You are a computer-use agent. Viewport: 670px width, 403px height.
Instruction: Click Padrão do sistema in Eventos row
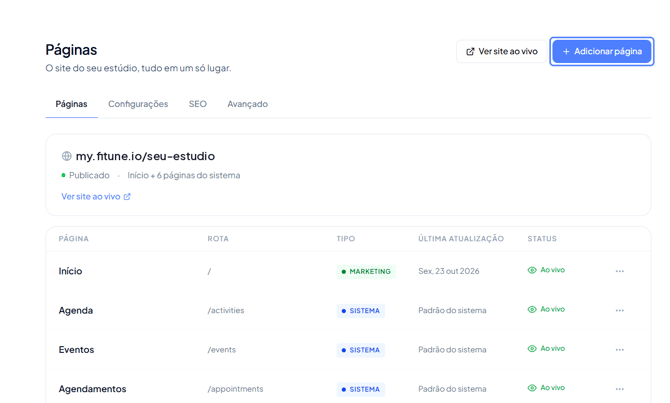coord(452,350)
